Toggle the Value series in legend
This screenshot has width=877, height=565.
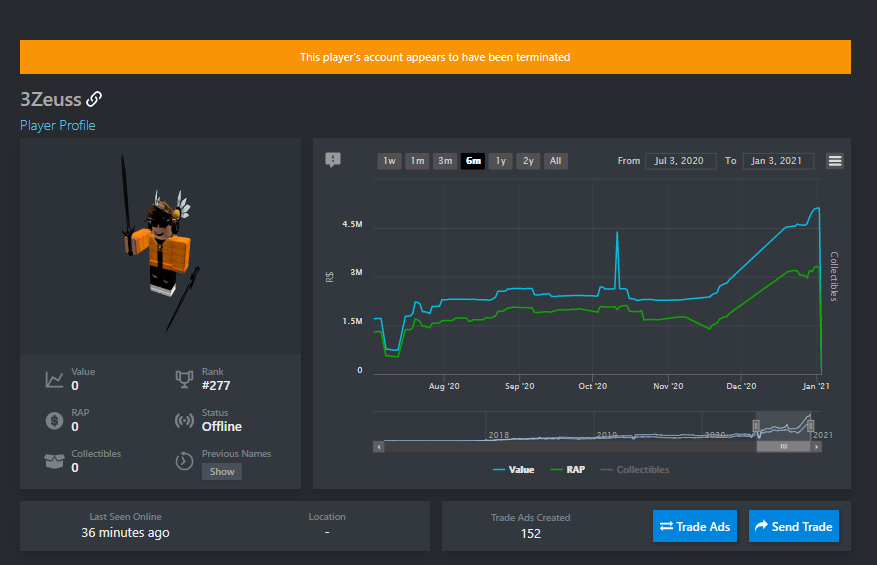(x=513, y=470)
